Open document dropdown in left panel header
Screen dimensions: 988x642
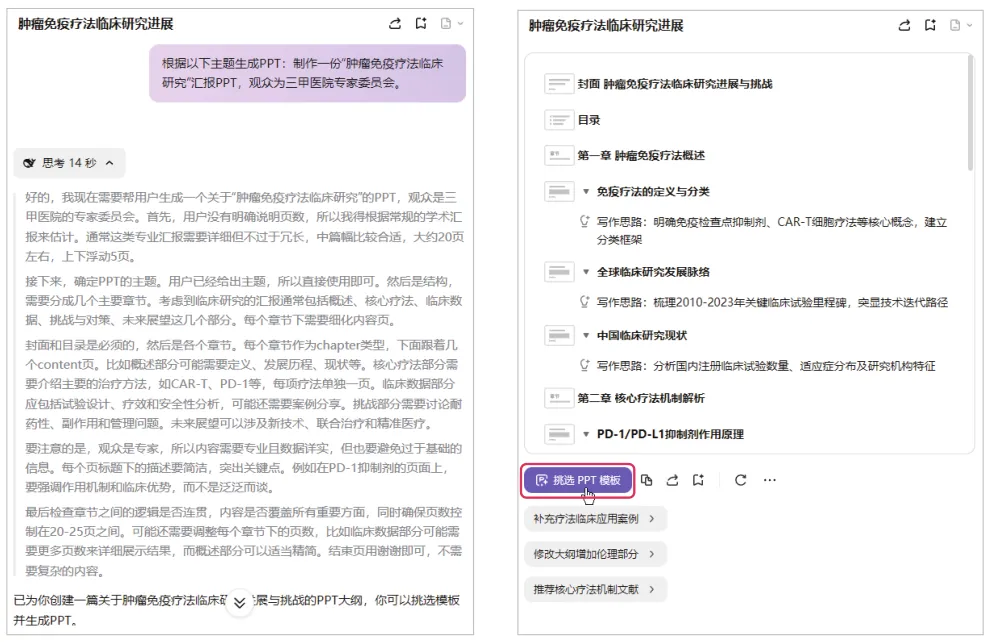coord(452,24)
